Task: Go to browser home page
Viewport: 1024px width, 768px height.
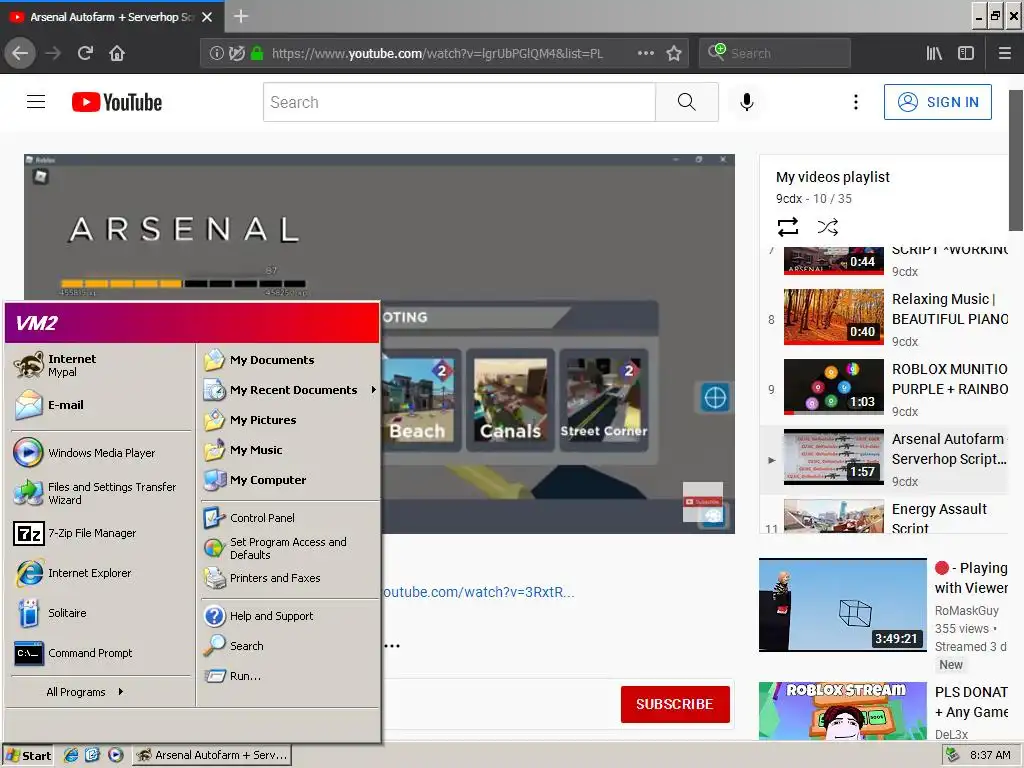Action: coord(117,53)
